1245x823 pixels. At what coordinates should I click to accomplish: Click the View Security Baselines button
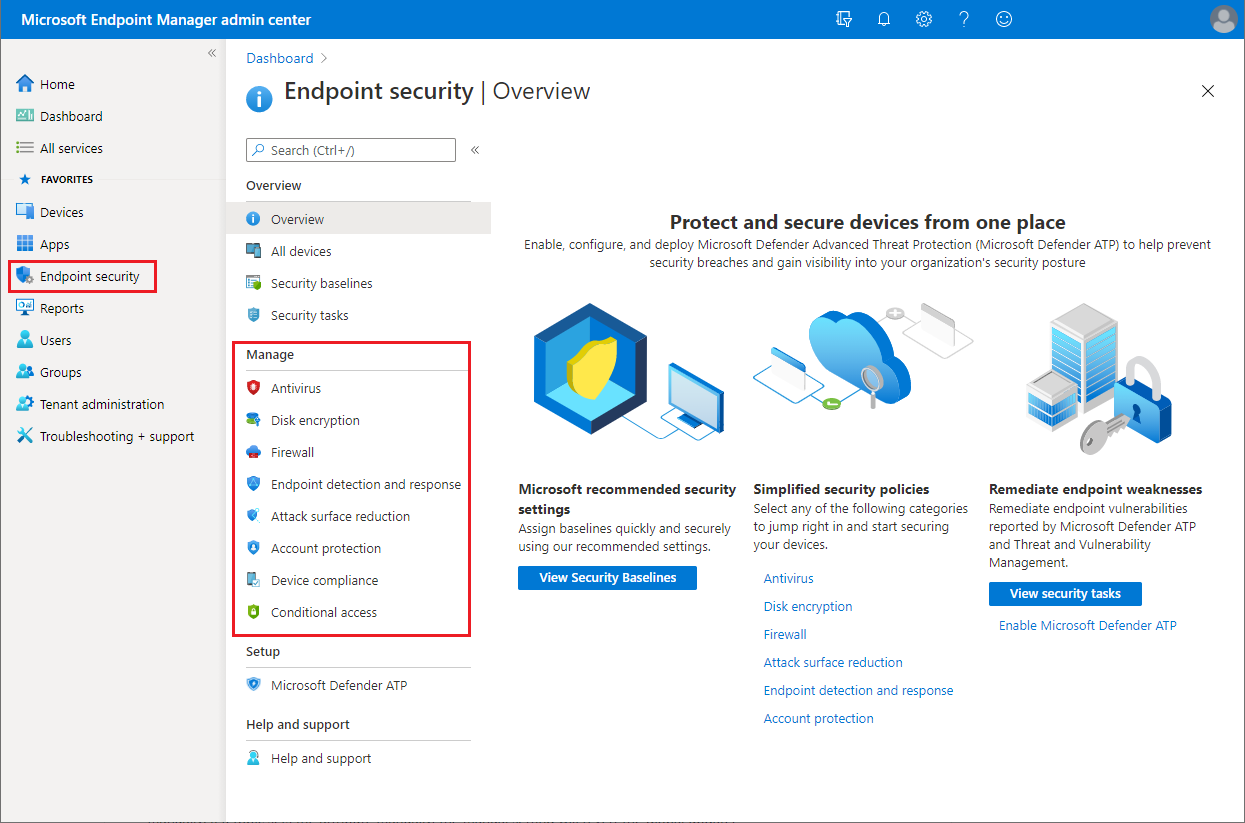point(607,578)
